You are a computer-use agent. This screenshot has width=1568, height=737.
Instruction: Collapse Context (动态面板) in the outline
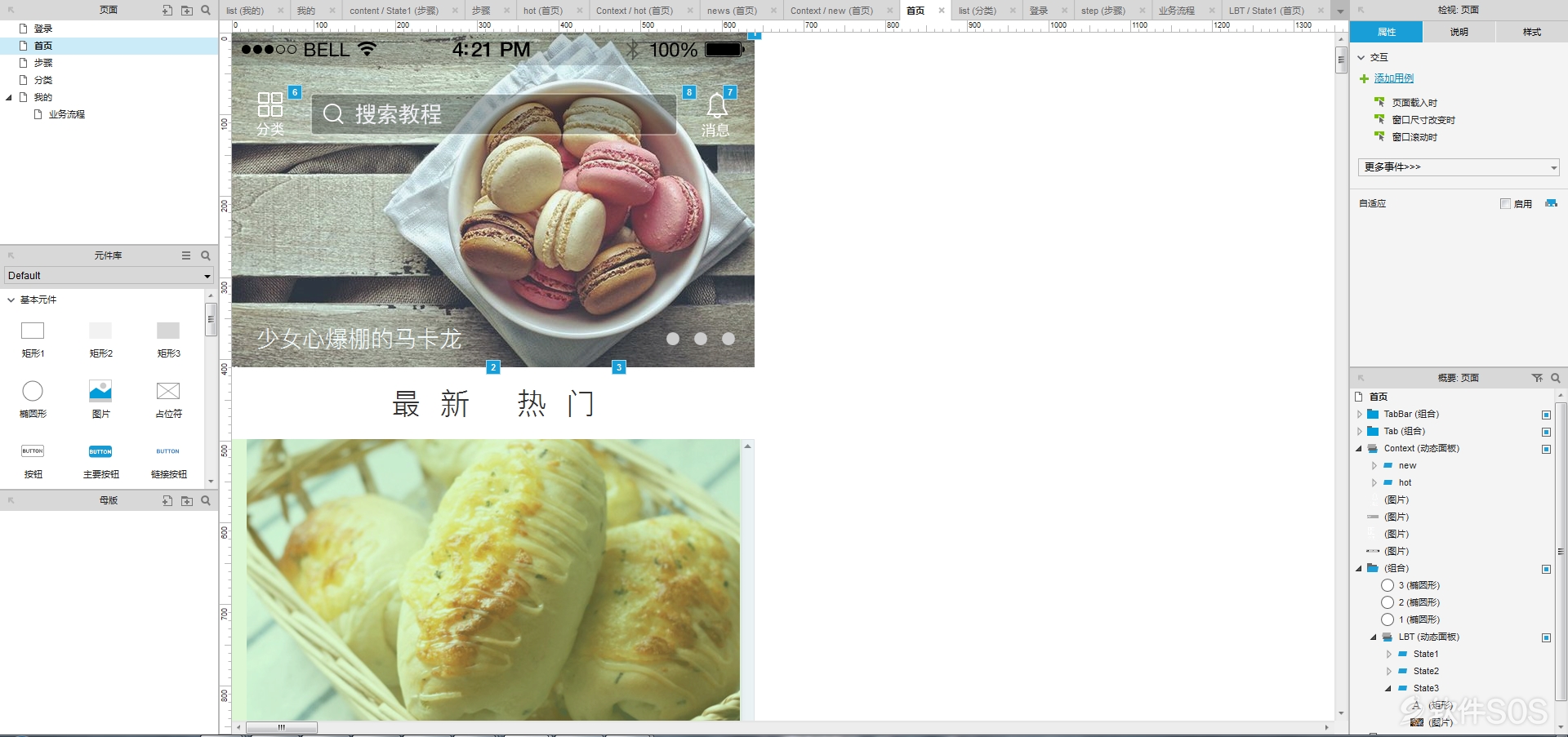(x=1360, y=448)
